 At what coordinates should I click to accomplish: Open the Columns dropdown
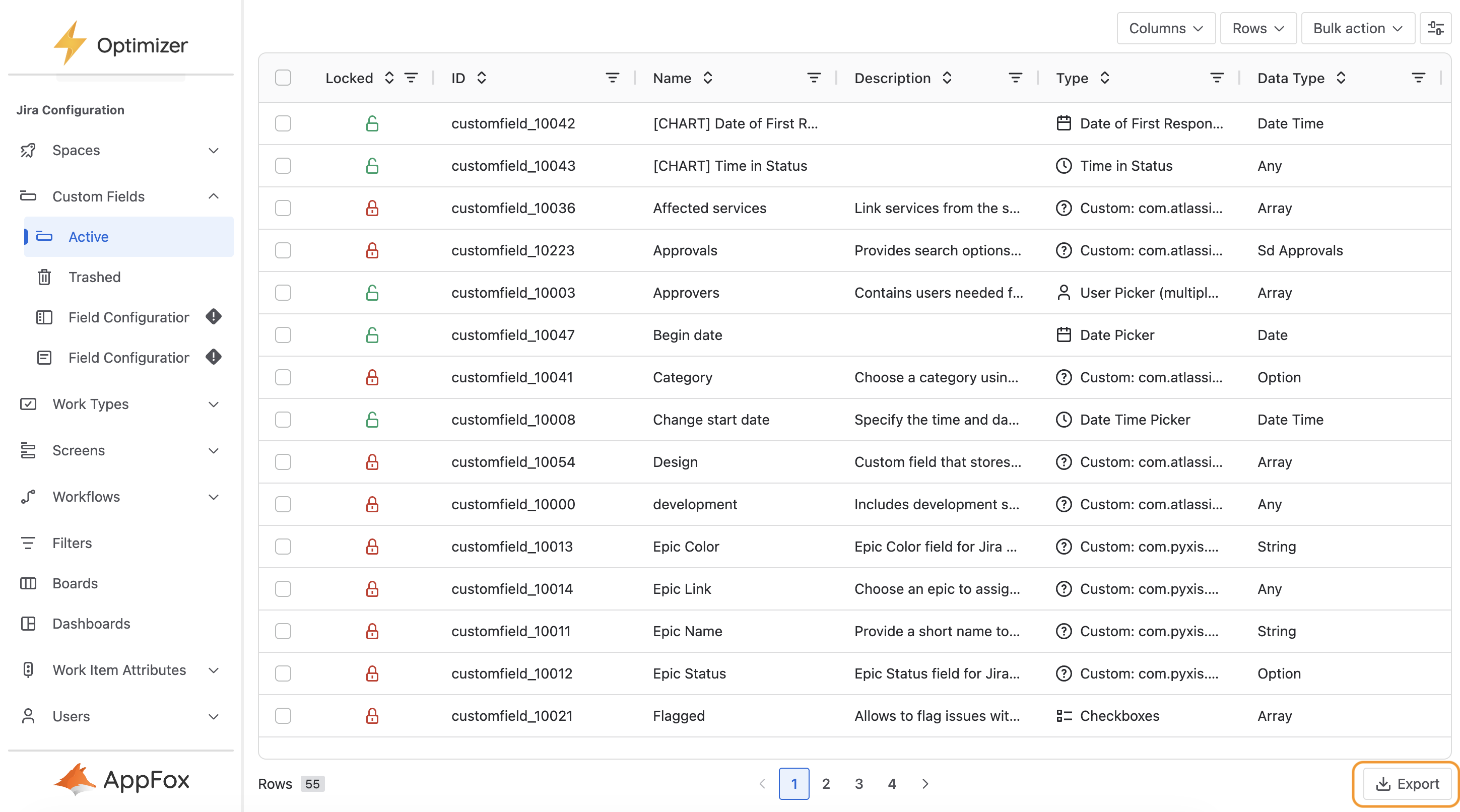(1165, 28)
